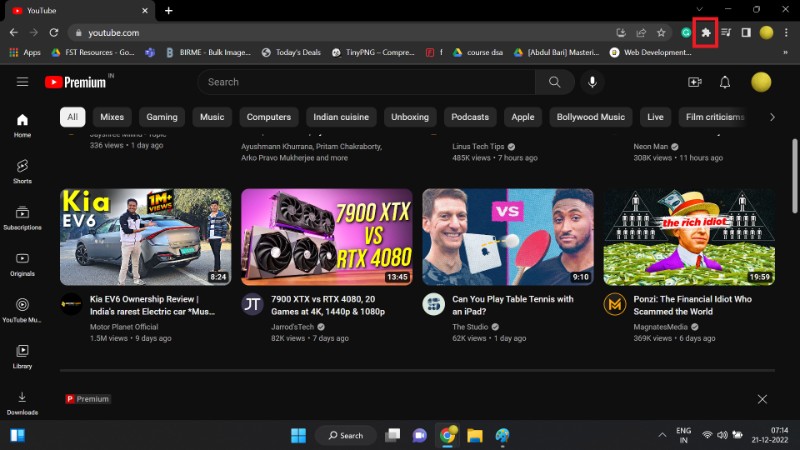Select the Podcasts filter chip
The height and width of the screenshot is (450, 800).
(x=470, y=117)
